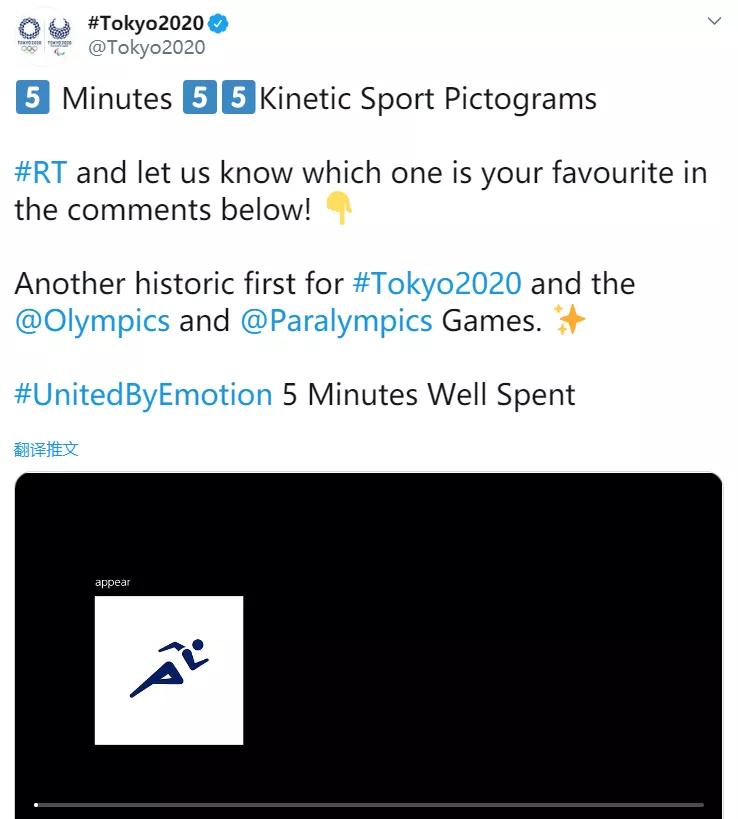Open the #Tokyo2020 account display name
The height and width of the screenshot is (819, 738).
coord(145,23)
